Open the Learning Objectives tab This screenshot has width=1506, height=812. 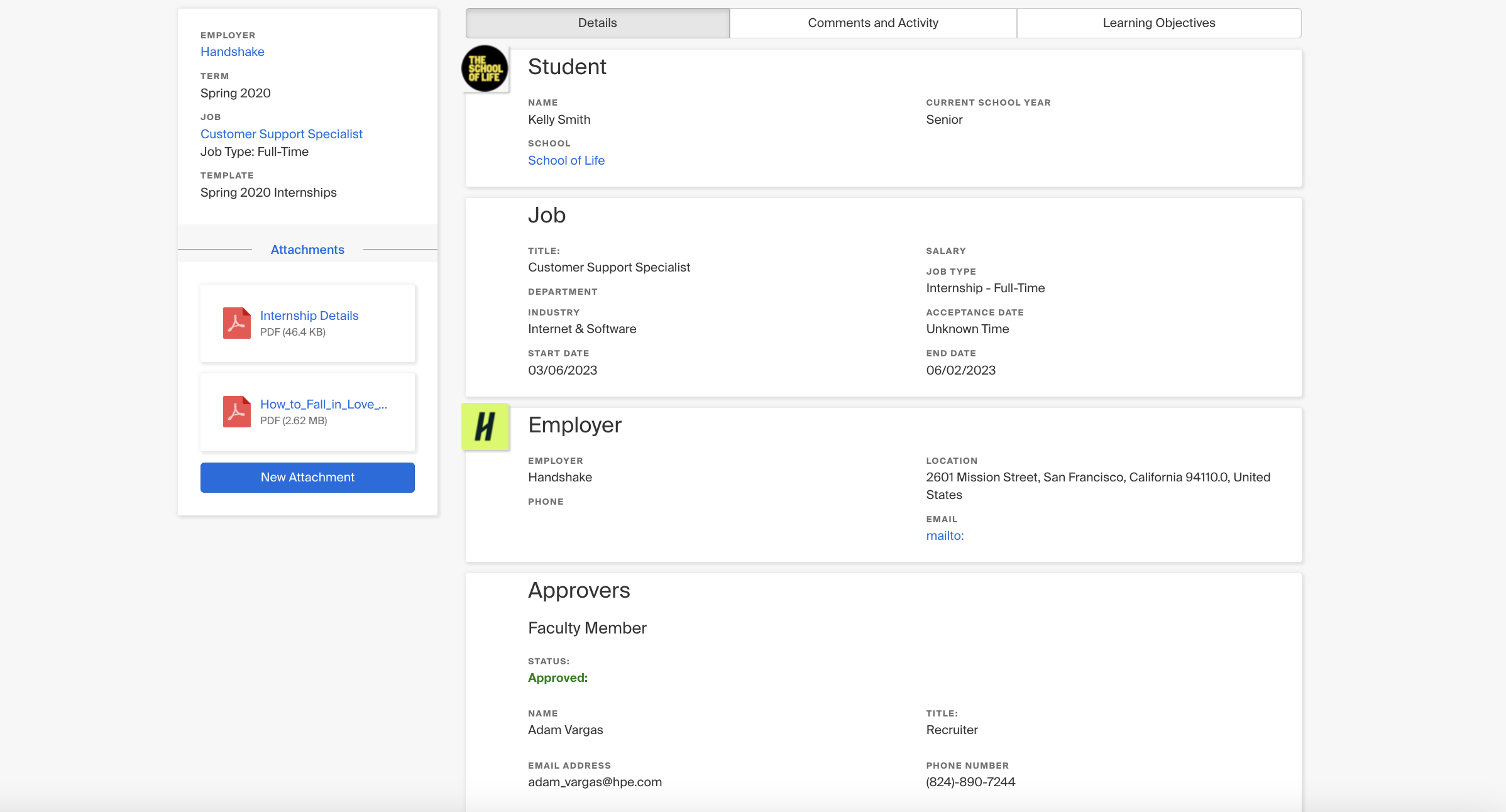1159,23
